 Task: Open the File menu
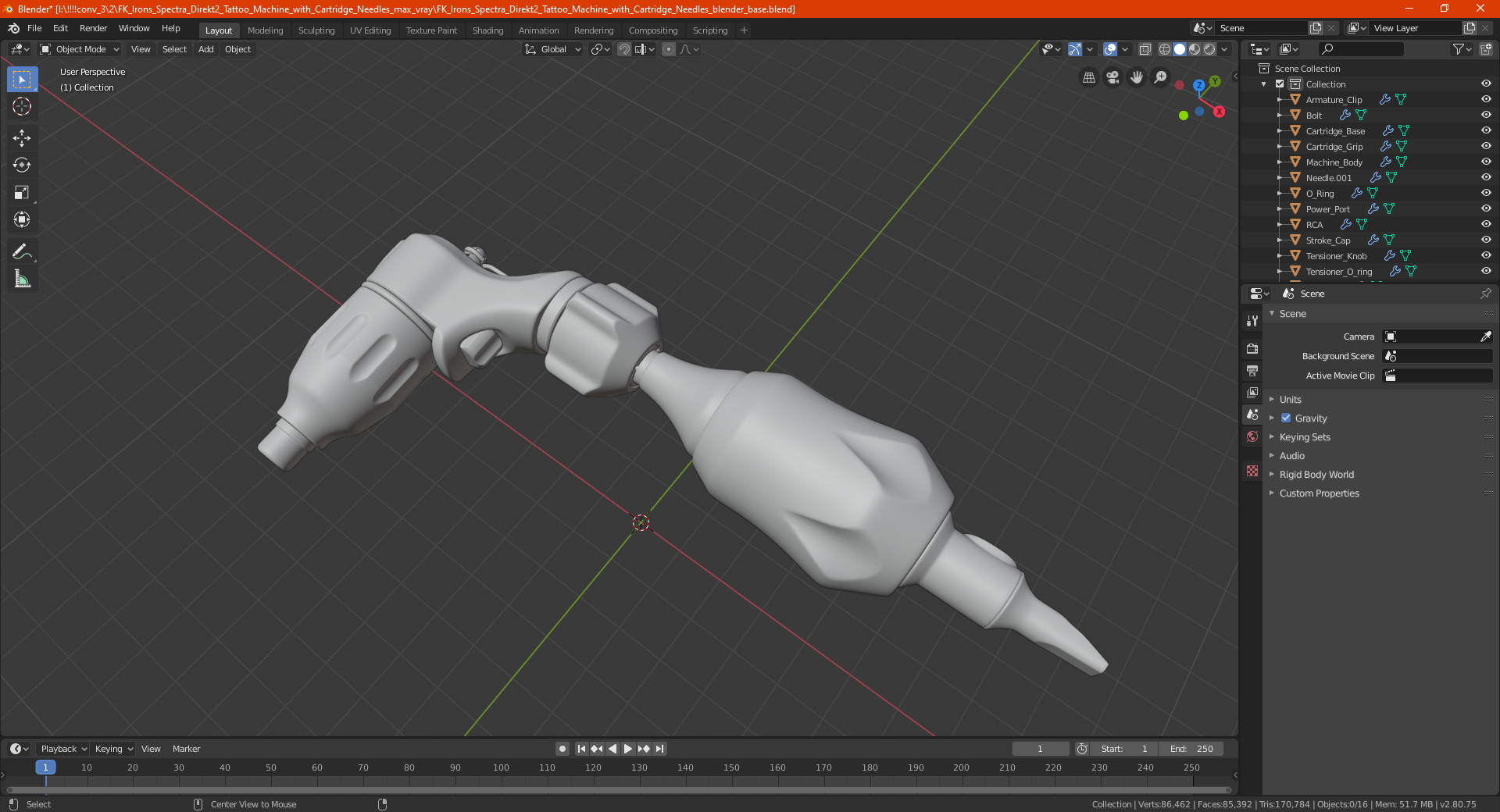[34, 28]
